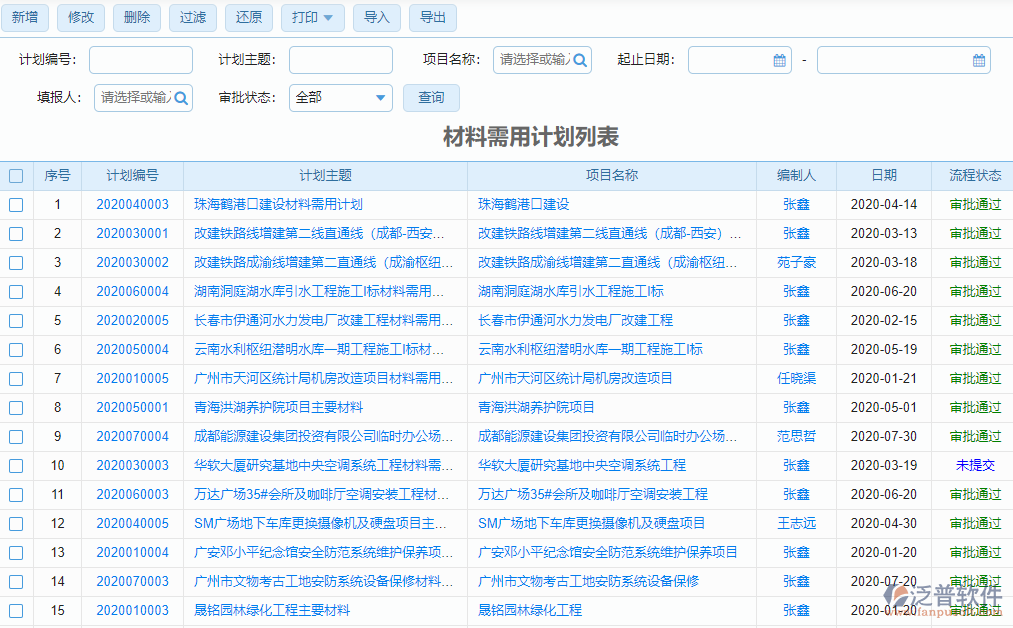The height and width of the screenshot is (628, 1013).
Task: Check the checkbox for row 1
Action: click(x=16, y=204)
